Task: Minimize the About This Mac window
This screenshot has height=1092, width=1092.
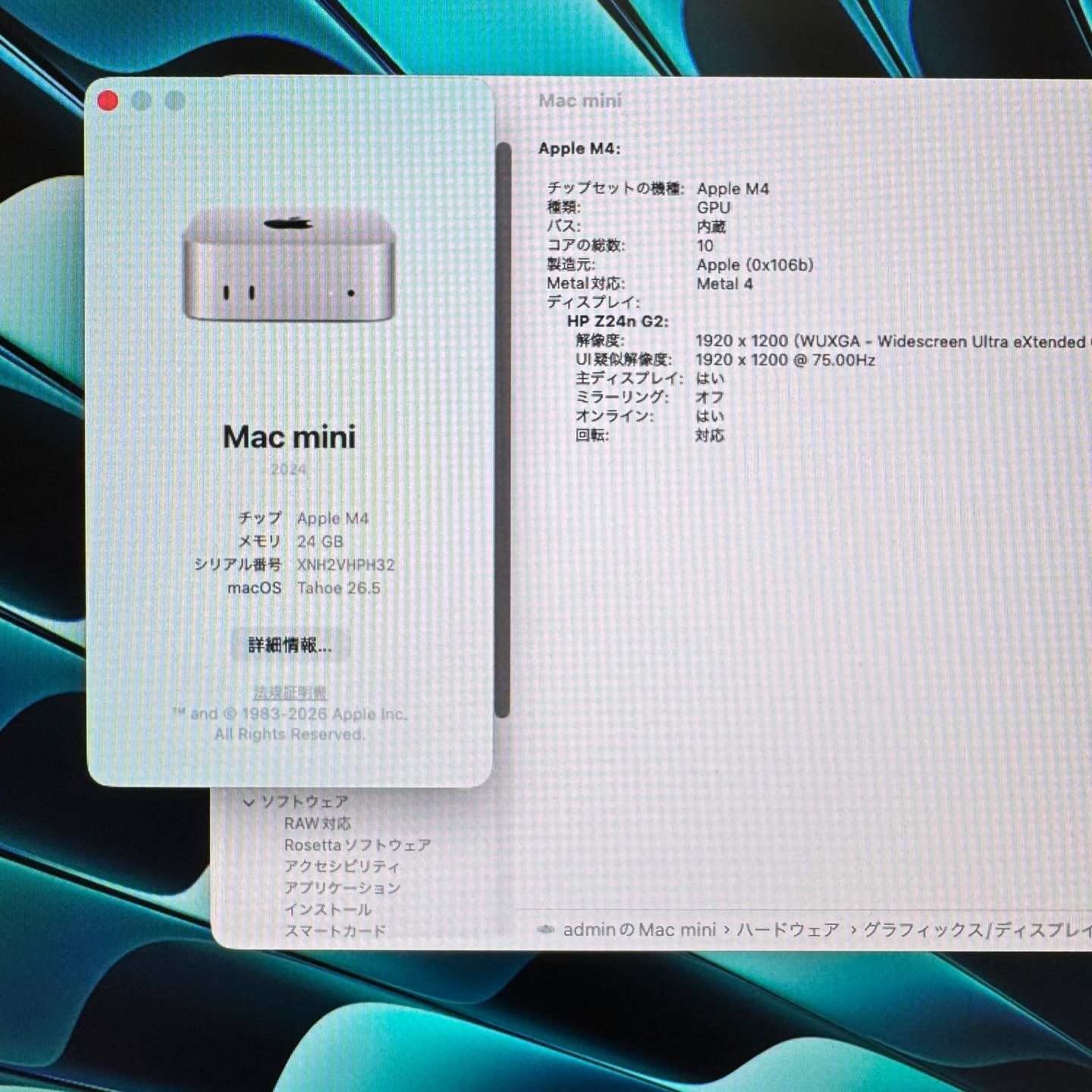Action: point(141,101)
